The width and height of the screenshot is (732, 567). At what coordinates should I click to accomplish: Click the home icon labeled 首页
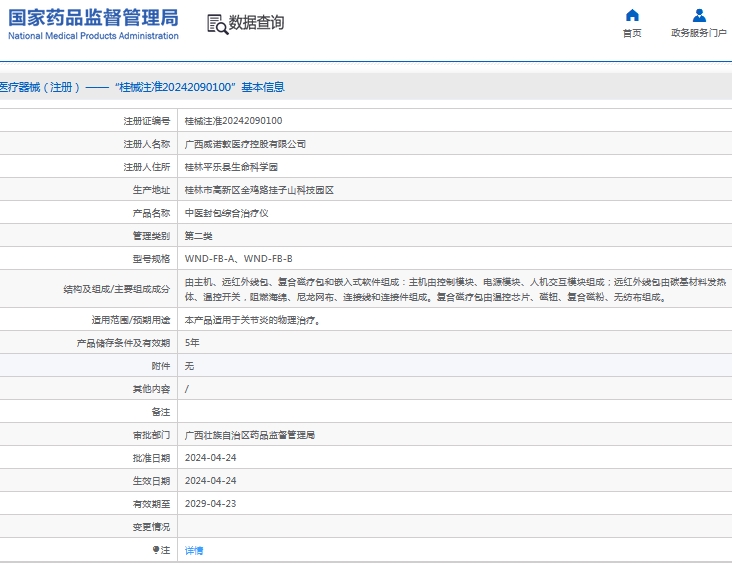[x=632, y=15]
